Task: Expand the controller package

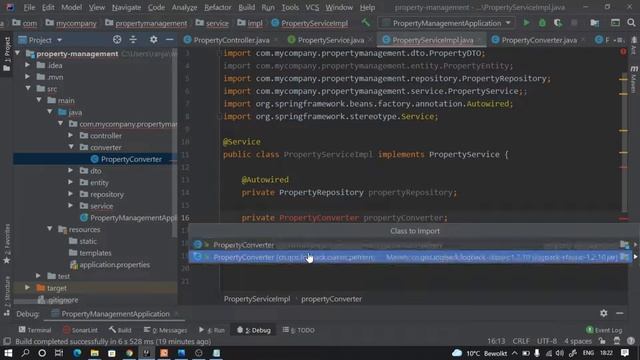Action: 71,135
